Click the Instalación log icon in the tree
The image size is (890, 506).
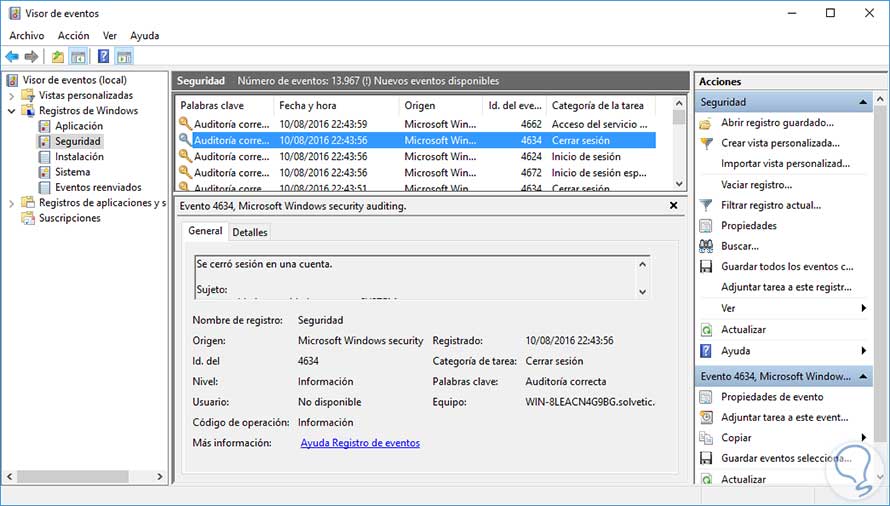(44, 157)
